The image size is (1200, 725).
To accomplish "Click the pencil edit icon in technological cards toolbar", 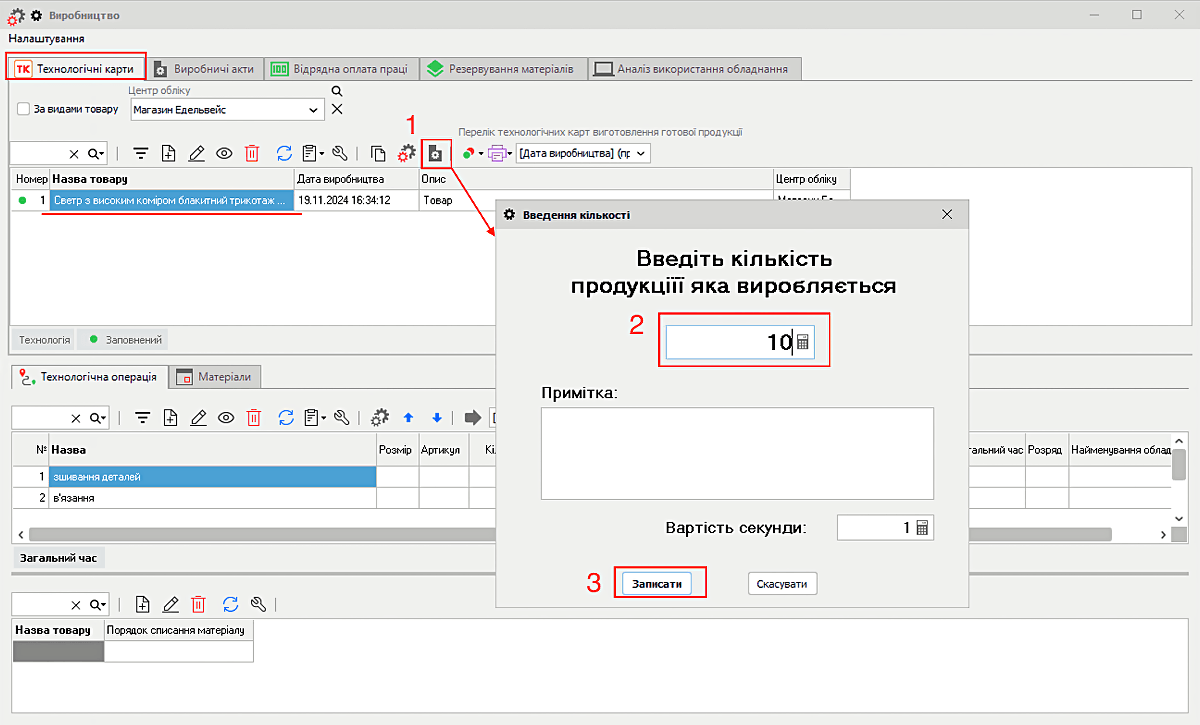I will pyautogui.click(x=196, y=153).
